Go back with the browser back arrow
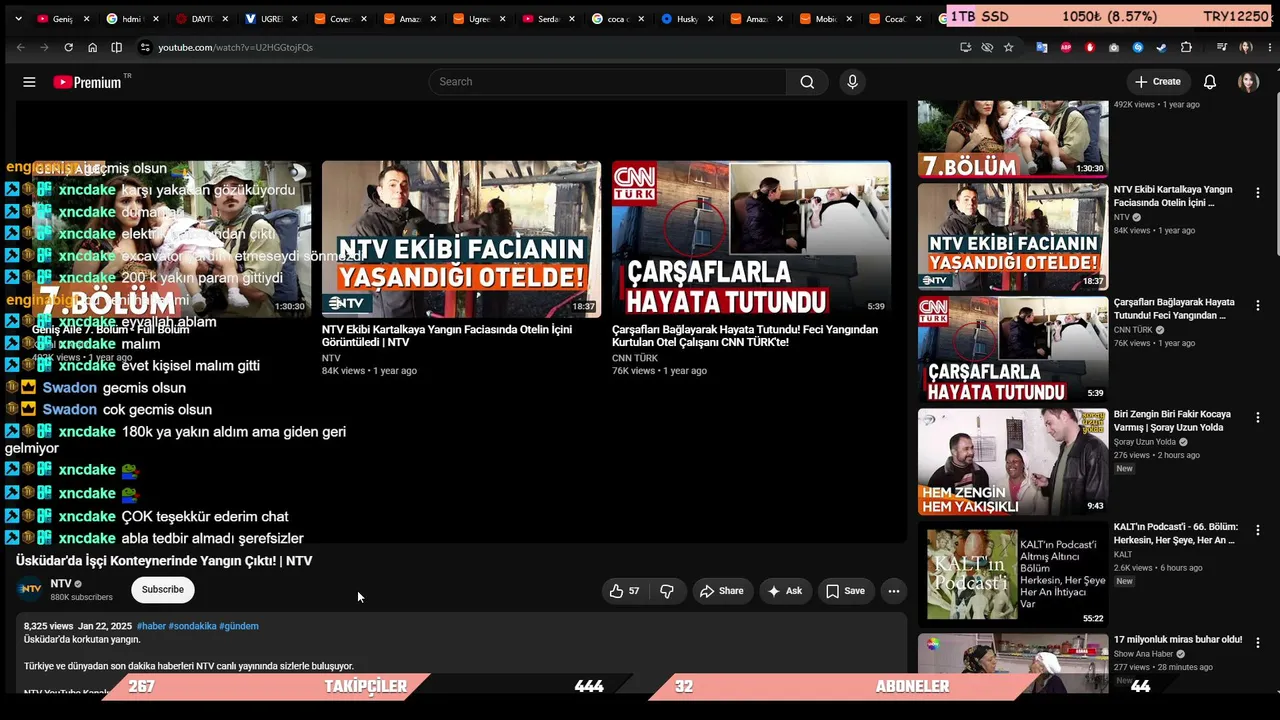The width and height of the screenshot is (1280, 720). [20, 47]
